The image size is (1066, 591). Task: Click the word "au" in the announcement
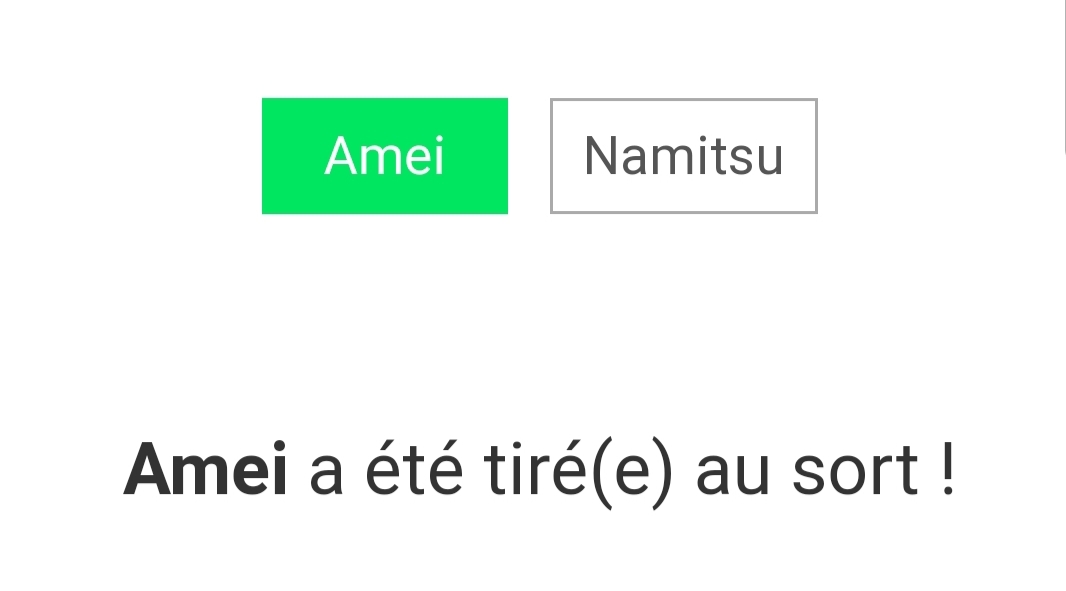tap(732, 472)
